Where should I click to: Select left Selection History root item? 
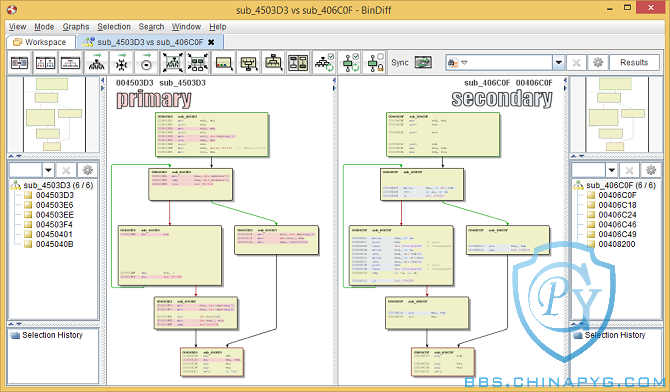click(x=47, y=336)
